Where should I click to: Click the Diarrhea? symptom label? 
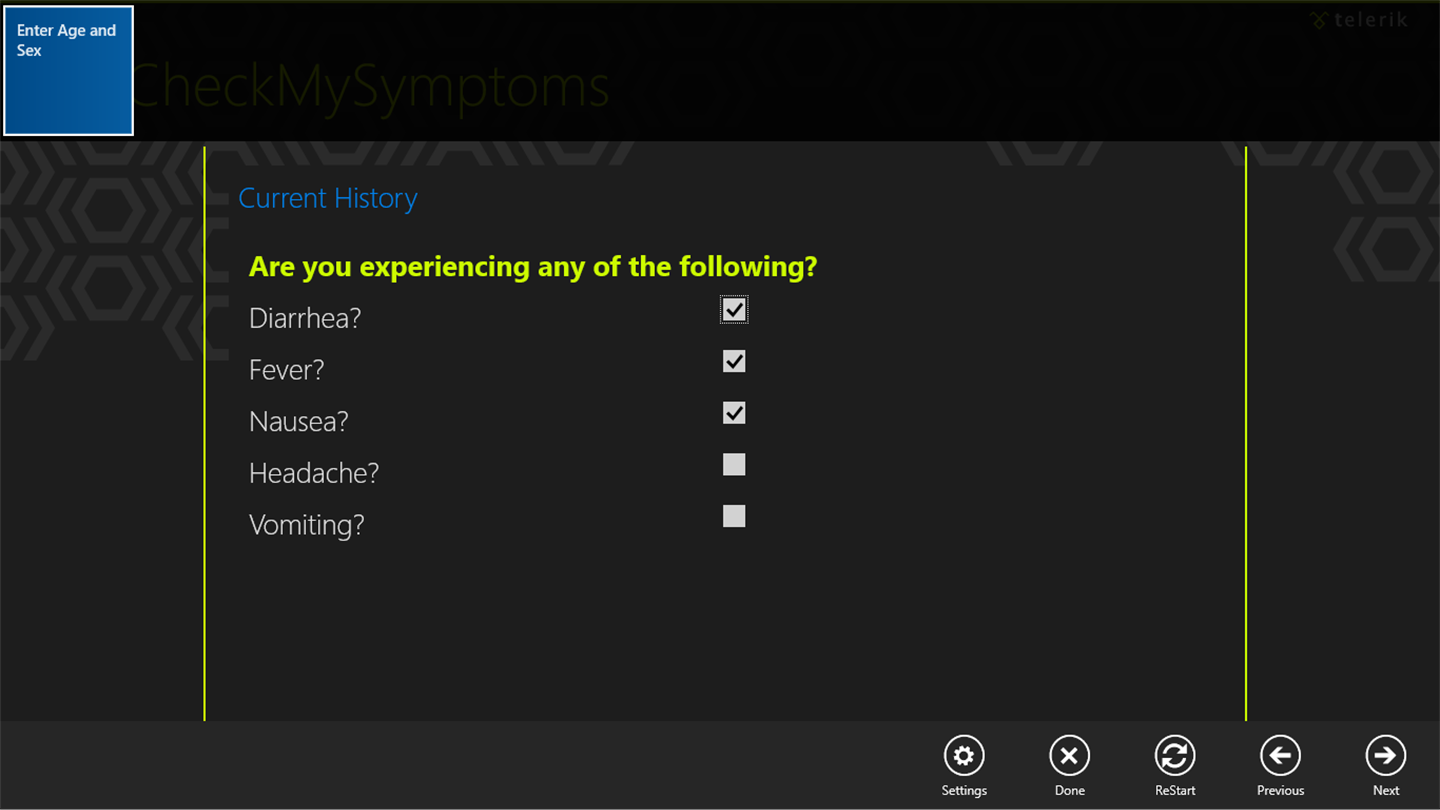(305, 318)
